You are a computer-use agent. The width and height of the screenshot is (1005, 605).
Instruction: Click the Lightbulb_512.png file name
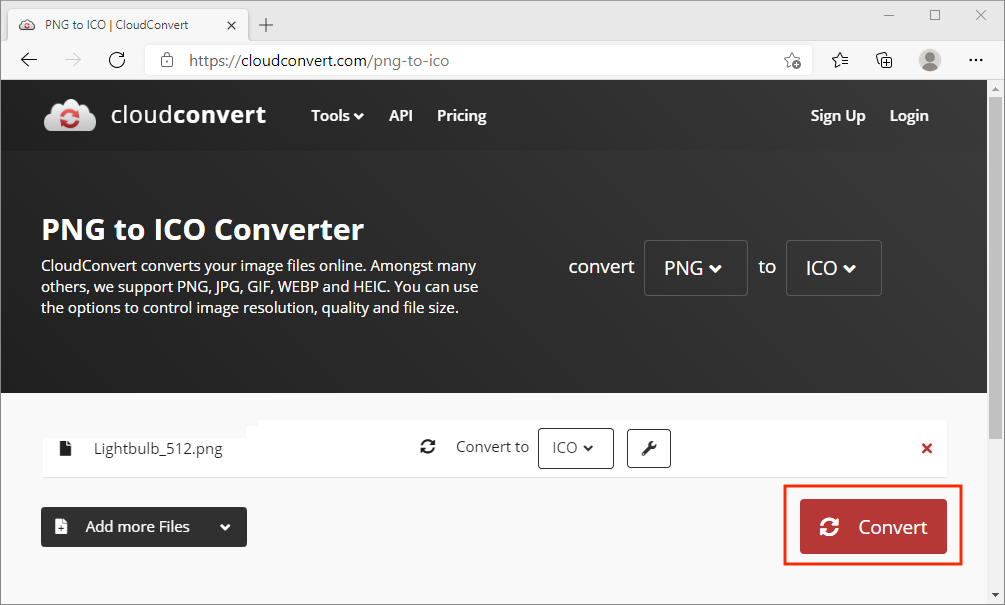158,449
